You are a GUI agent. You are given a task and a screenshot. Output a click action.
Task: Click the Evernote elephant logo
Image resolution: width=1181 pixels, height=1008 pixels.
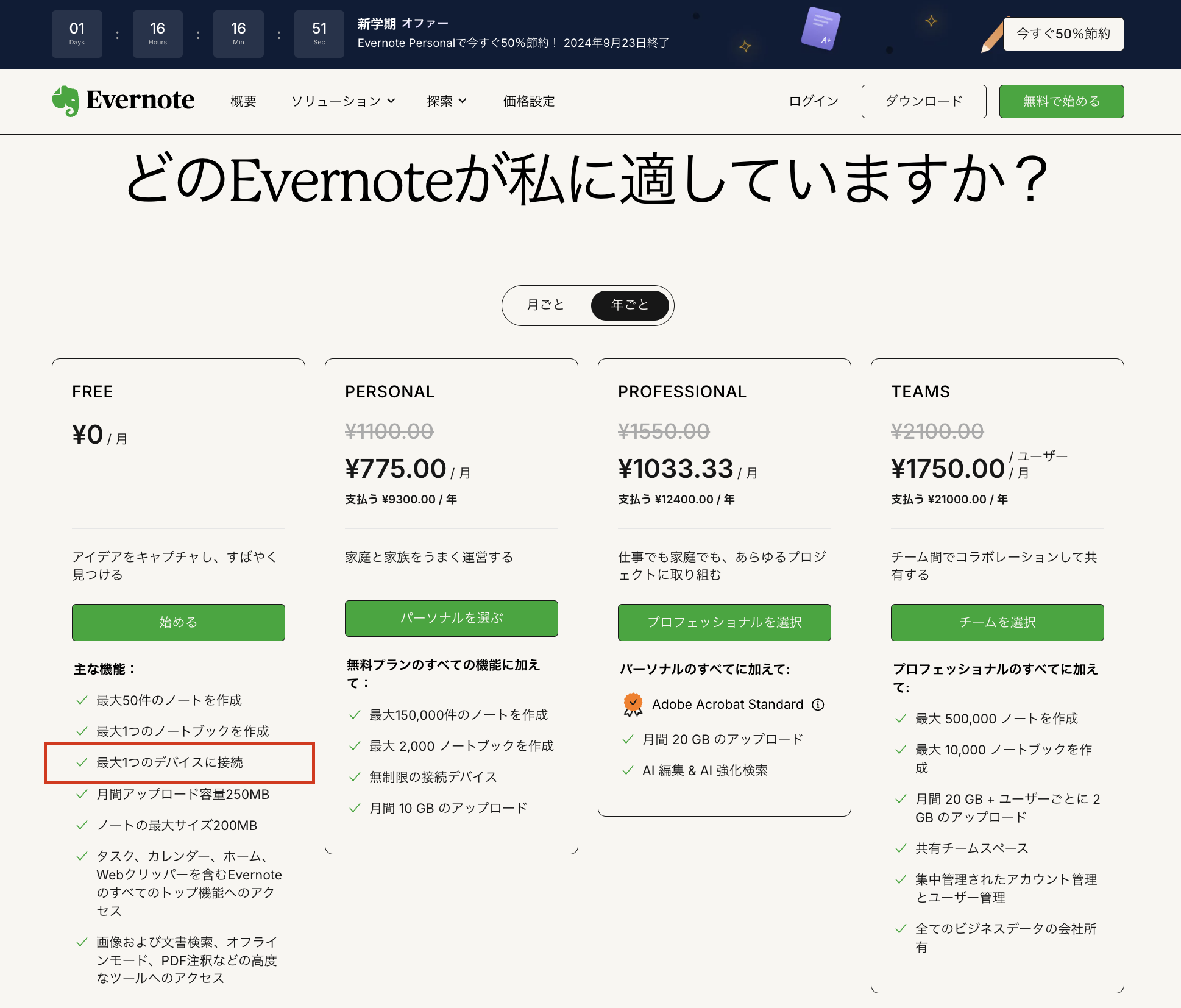click(x=67, y=101)
